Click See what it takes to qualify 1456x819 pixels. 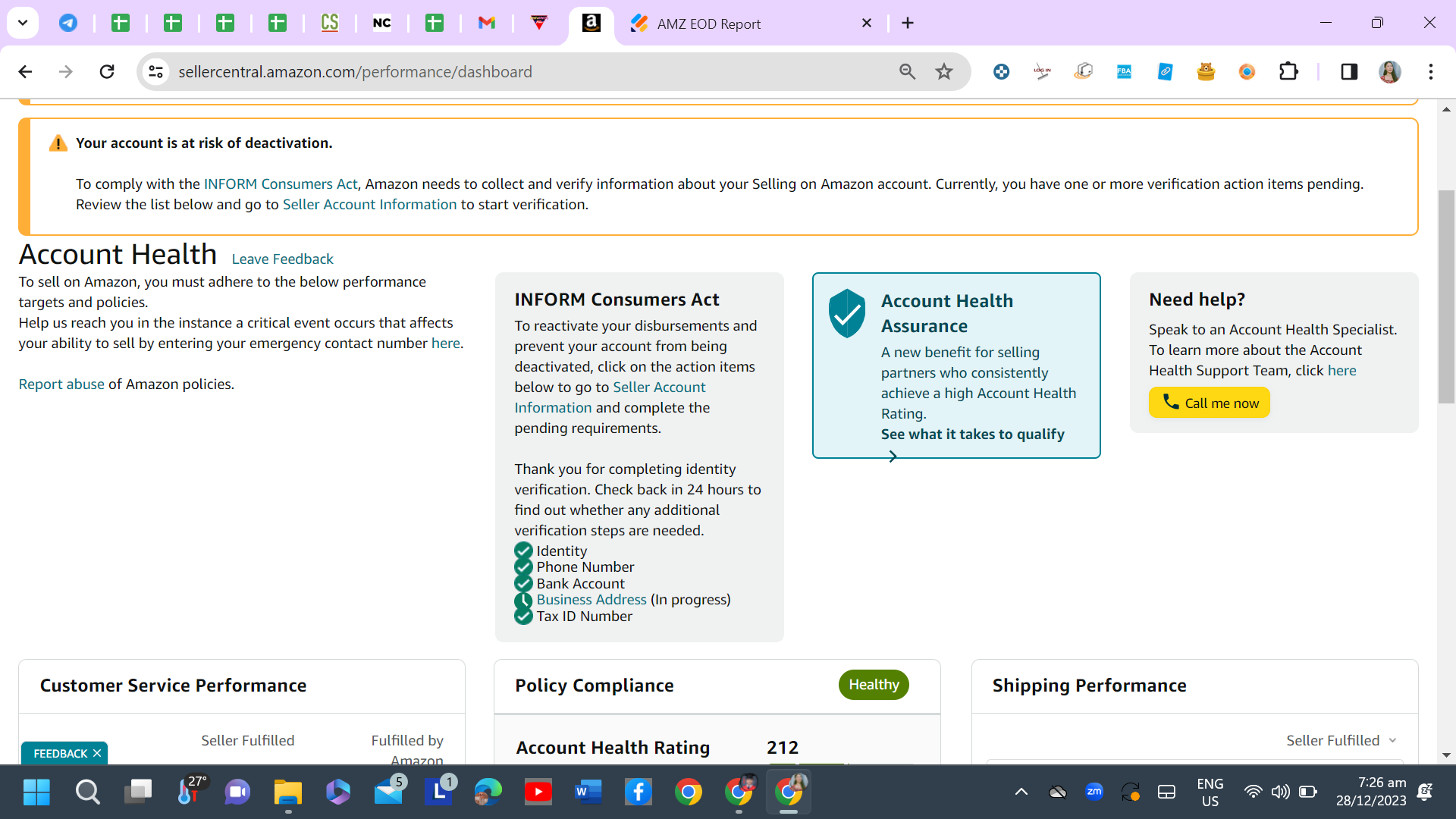973,435
